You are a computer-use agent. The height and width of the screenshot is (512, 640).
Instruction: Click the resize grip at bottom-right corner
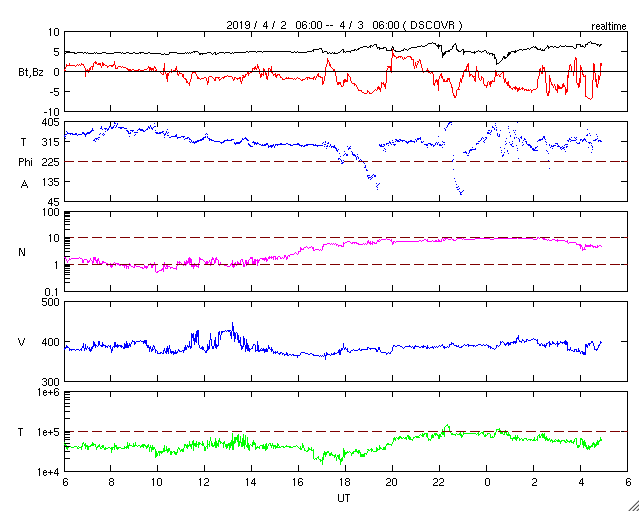(x=633, y=505)
